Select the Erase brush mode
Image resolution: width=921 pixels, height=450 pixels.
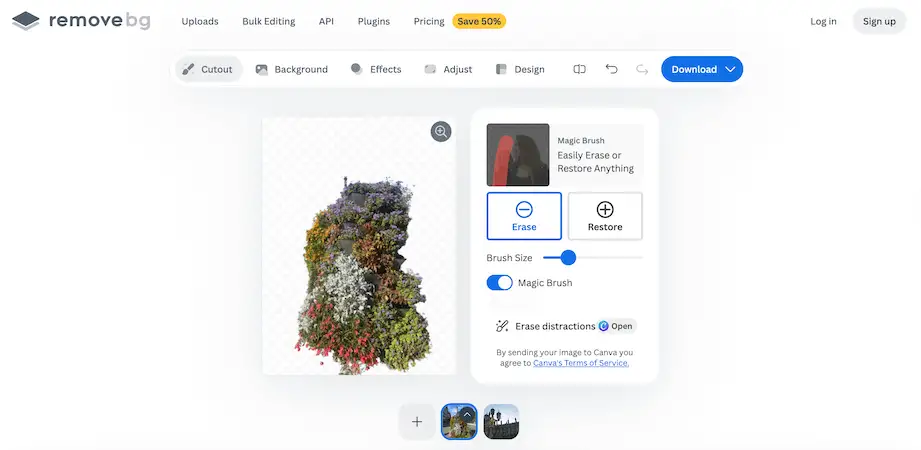524,216
